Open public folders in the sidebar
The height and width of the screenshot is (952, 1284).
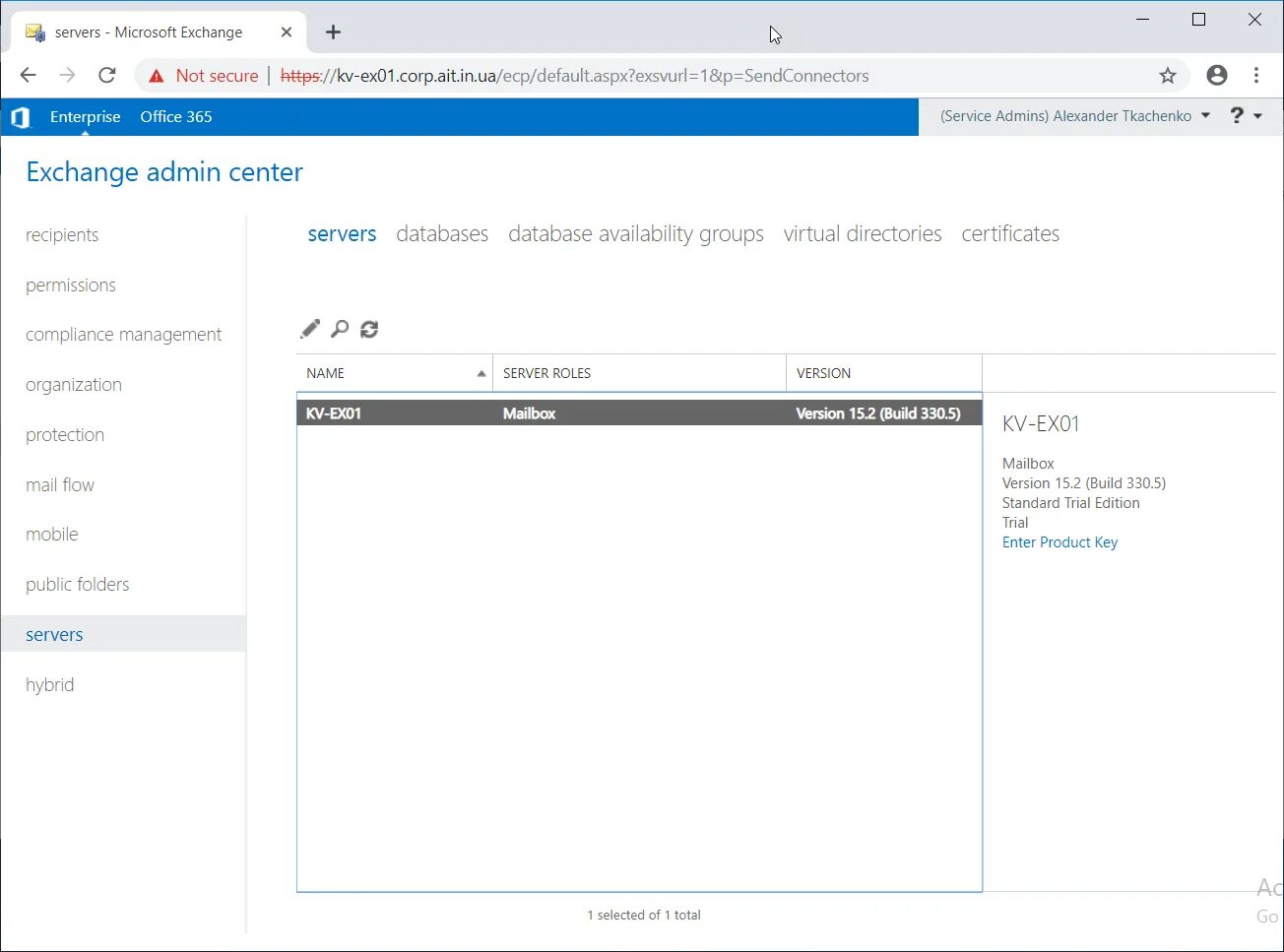78,585
